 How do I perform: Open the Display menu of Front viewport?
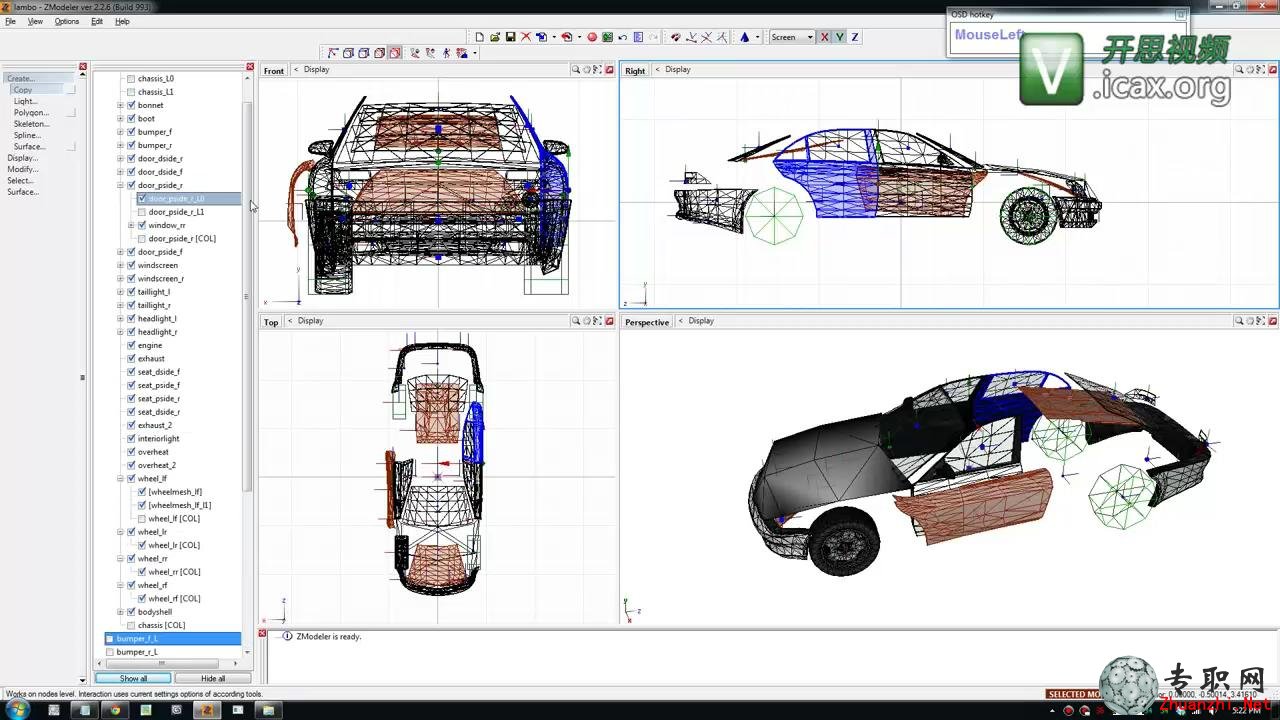[x=316, y=70]
